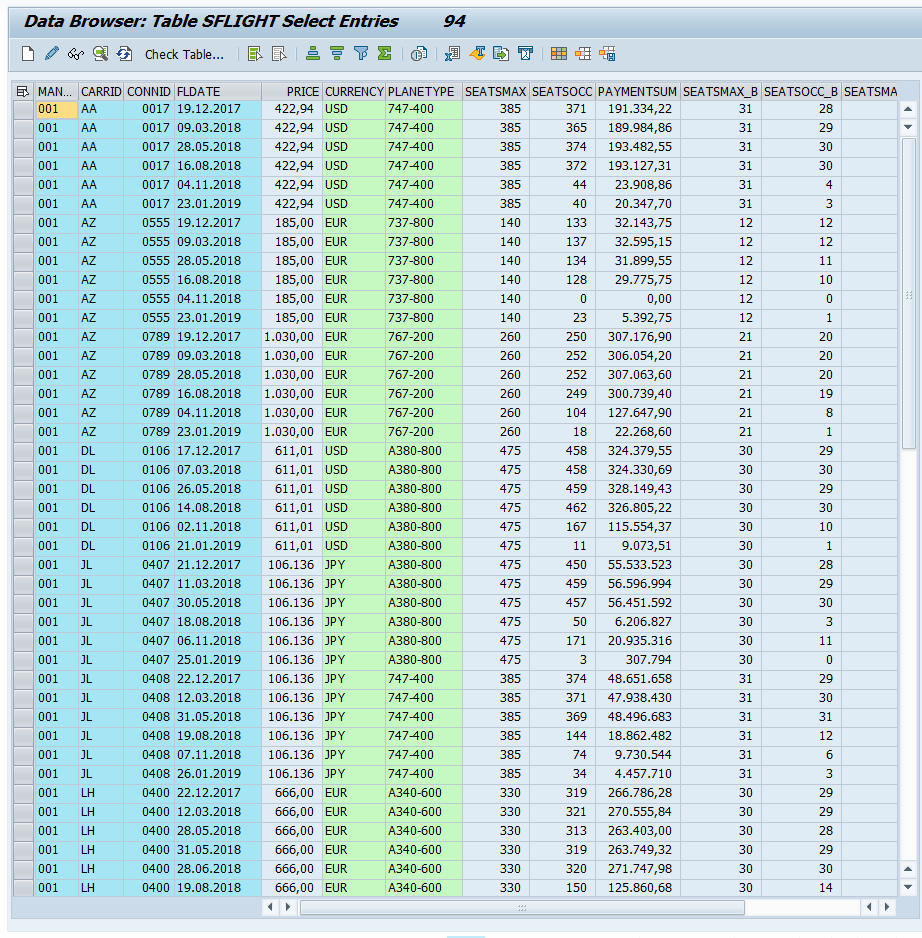This screenshot has height=938, width=922.
Task: Click the SEATSMAX_B column header
Action: [720, 92]
